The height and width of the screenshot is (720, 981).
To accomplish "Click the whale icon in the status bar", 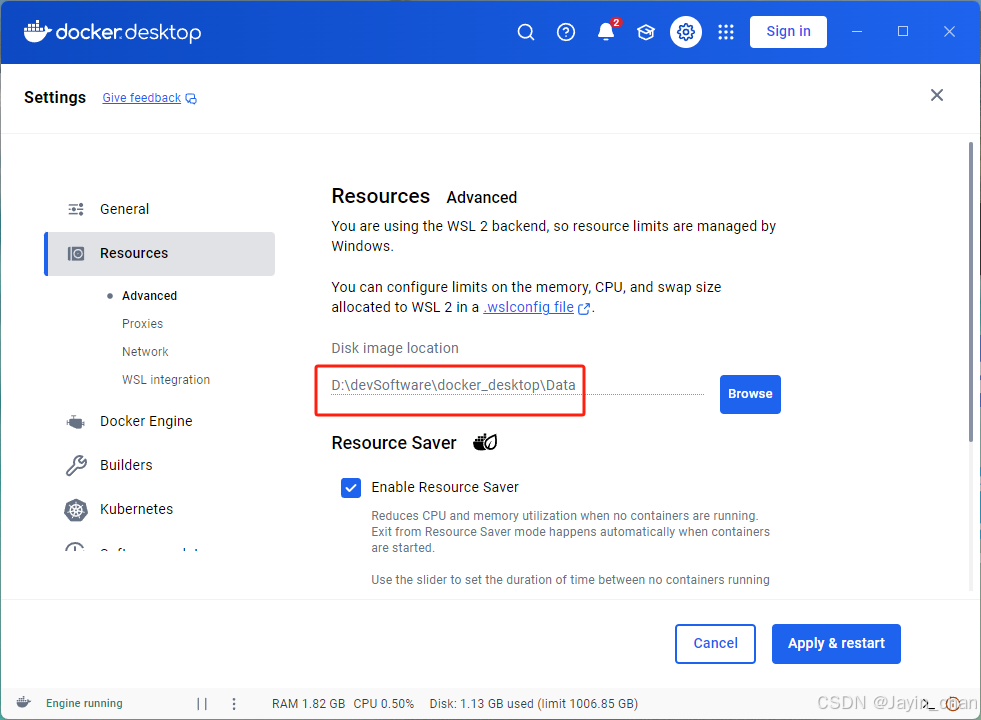I will pyautogui.click(x=24, y=702).
